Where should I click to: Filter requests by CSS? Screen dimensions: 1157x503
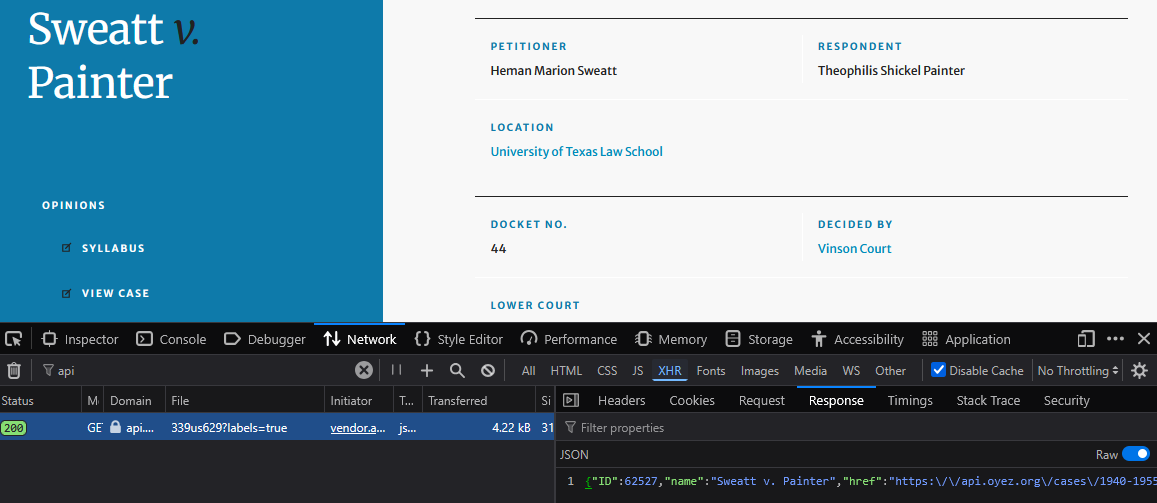pyautogui.click(x=607, y=371)
